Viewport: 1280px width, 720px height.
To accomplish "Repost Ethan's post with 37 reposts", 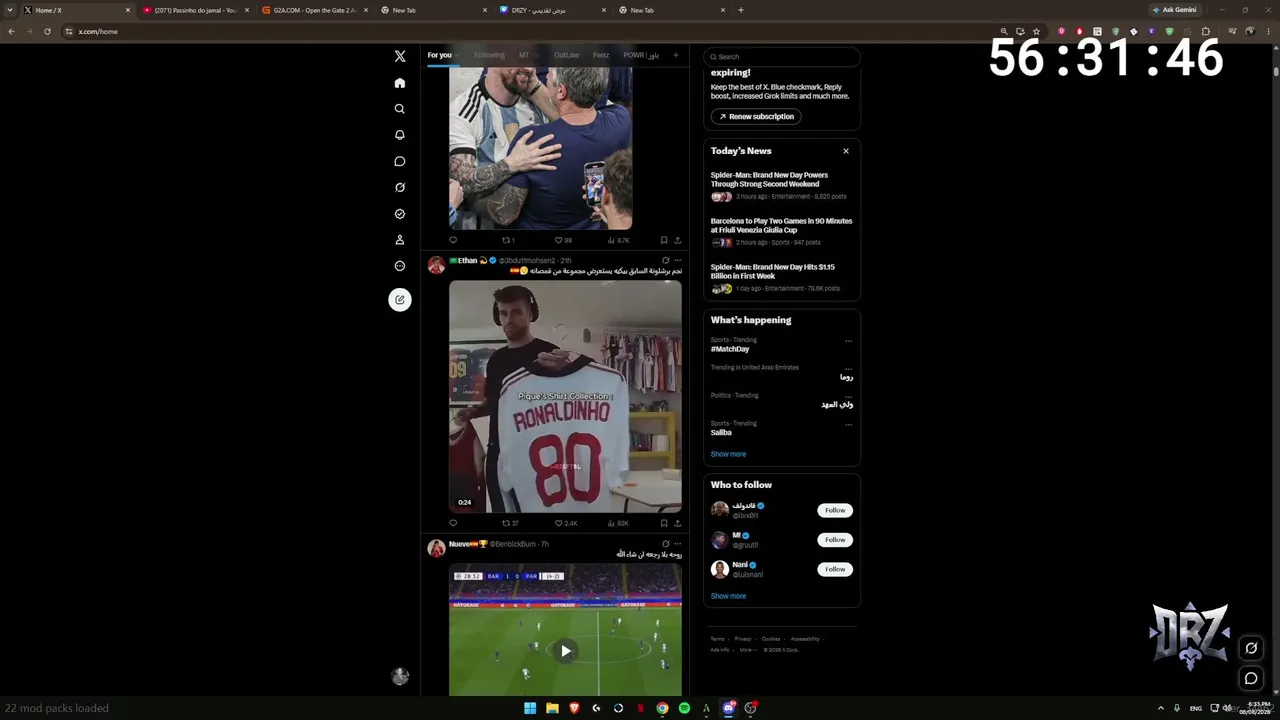I will tap(510, 523).
